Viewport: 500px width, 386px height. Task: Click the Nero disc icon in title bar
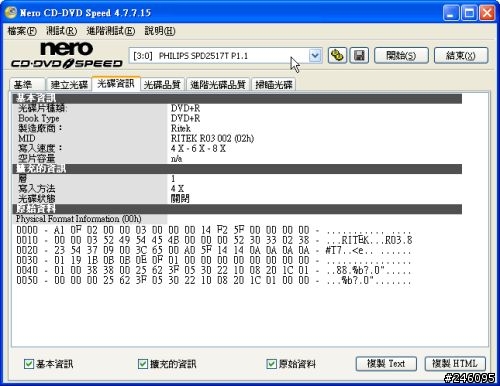tap(10, 13)
